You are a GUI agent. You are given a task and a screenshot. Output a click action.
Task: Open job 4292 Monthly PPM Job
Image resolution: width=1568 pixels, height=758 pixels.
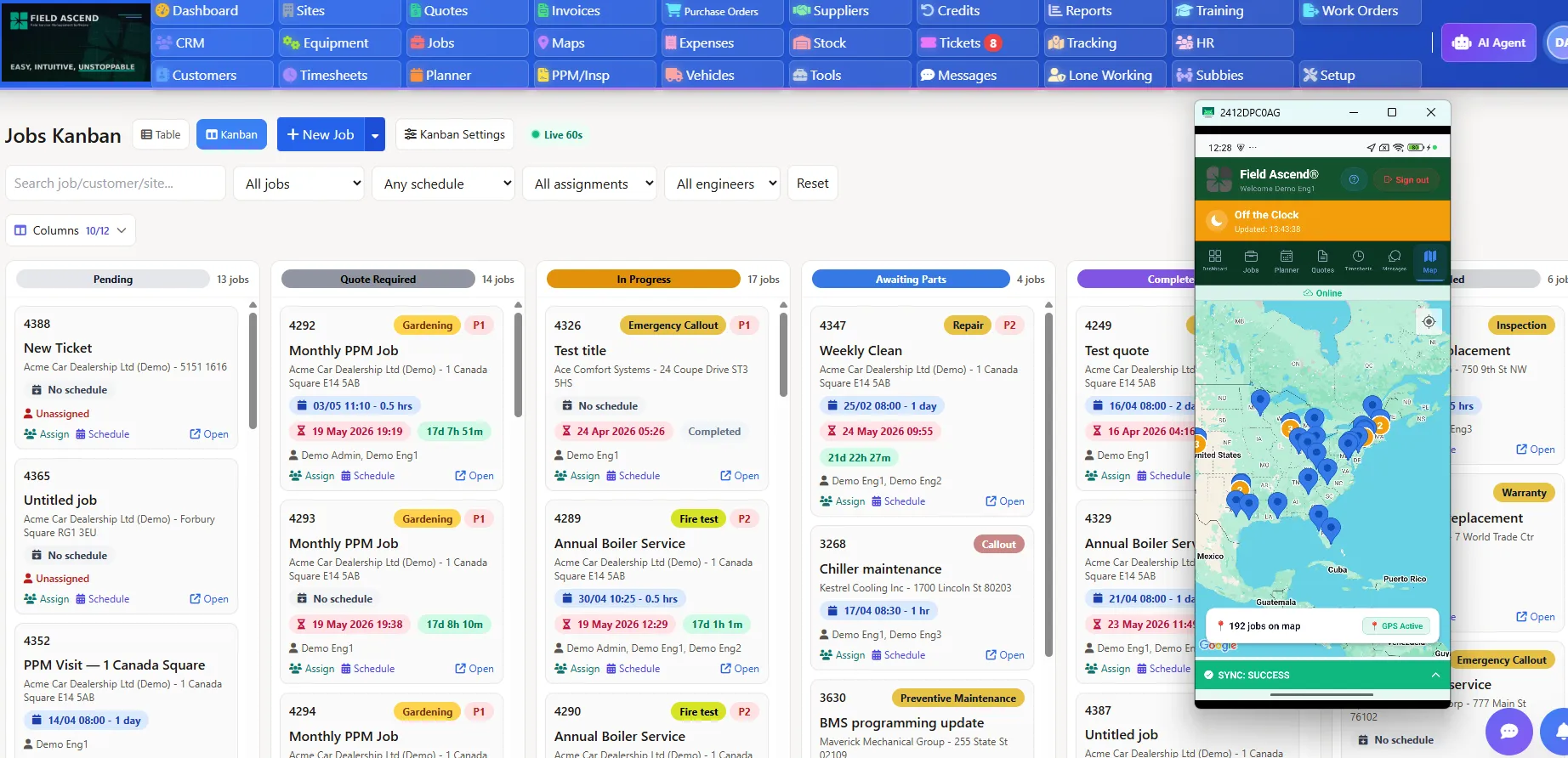474,475
